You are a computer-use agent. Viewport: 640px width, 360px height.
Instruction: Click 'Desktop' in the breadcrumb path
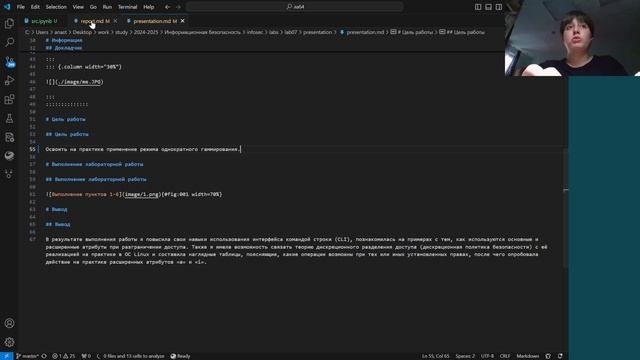(x=82, y=32)
